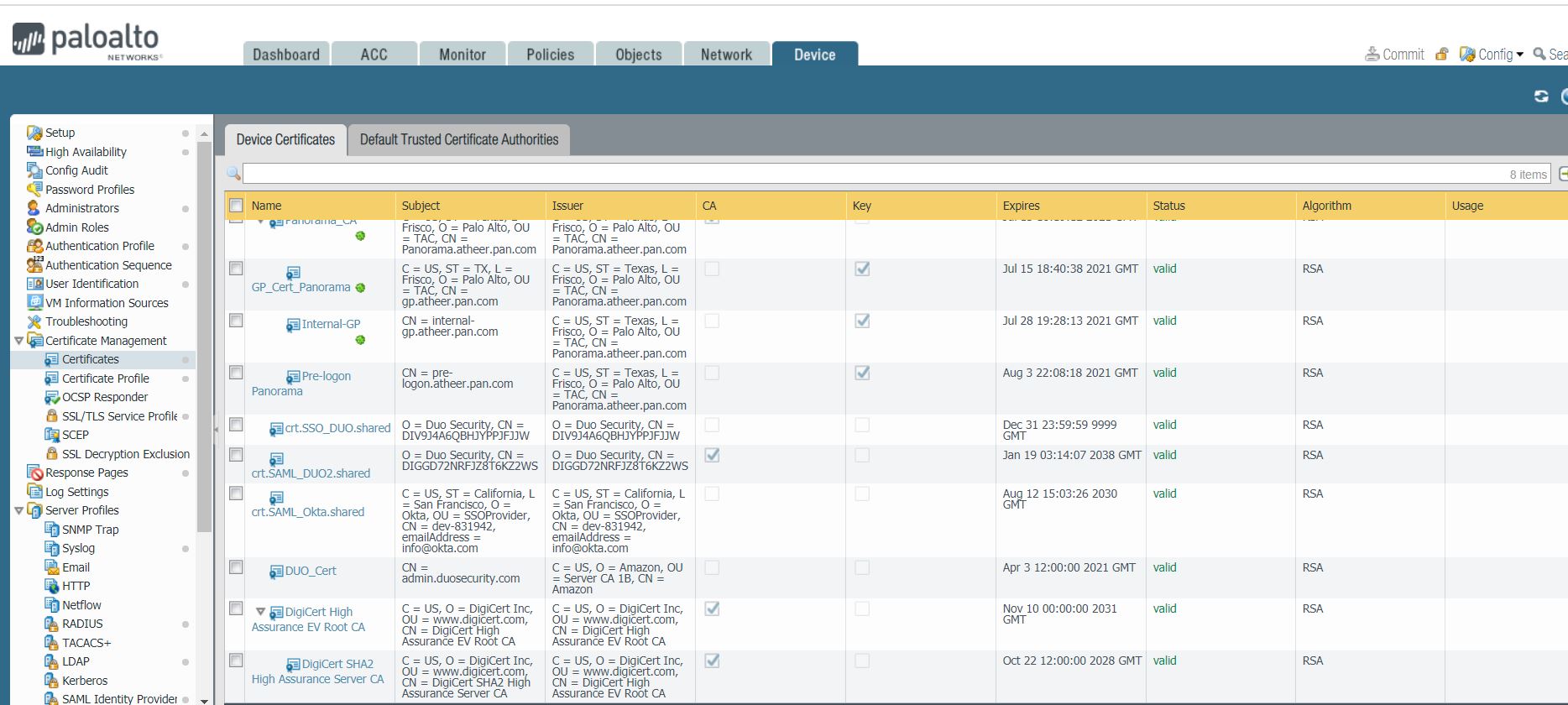Screen dimensions: 1568x705
Task: Open the crt.SAML_Okta.shared certificate link
Action: point(308,512)
